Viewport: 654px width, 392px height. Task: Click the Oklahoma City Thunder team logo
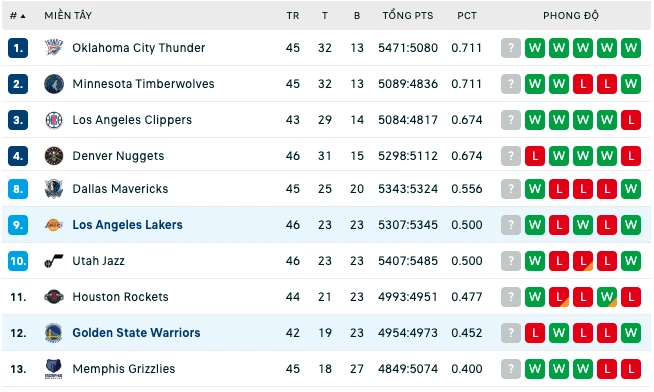click(x=54, y=48)
